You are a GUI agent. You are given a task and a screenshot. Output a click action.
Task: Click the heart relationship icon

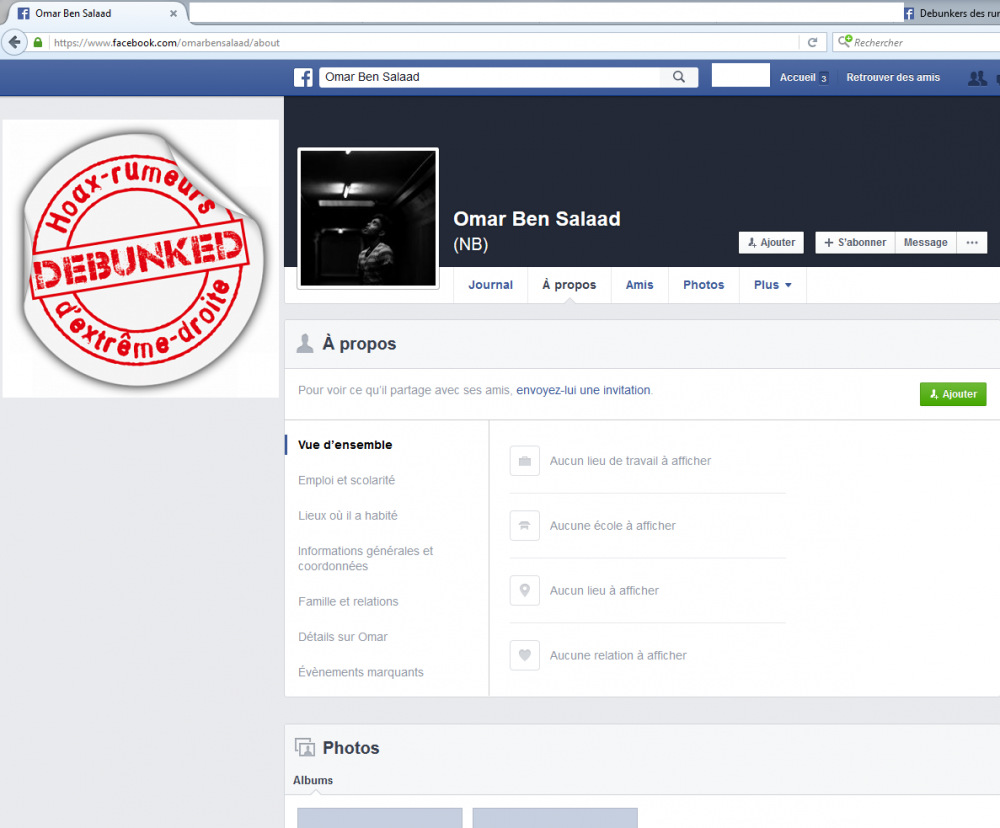pos(524,655)
